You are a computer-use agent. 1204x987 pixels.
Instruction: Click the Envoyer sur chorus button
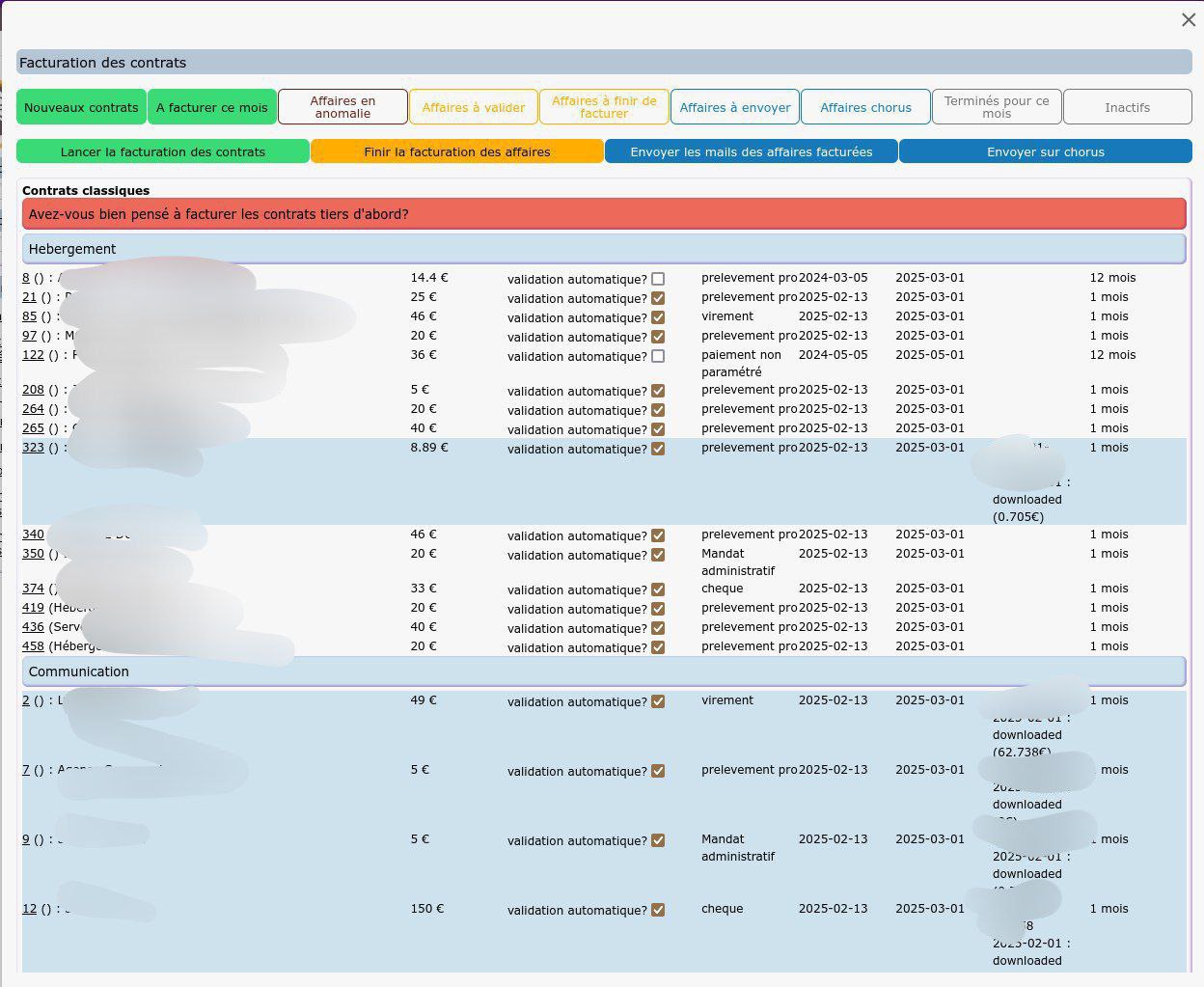click(x=1045, y=151)
